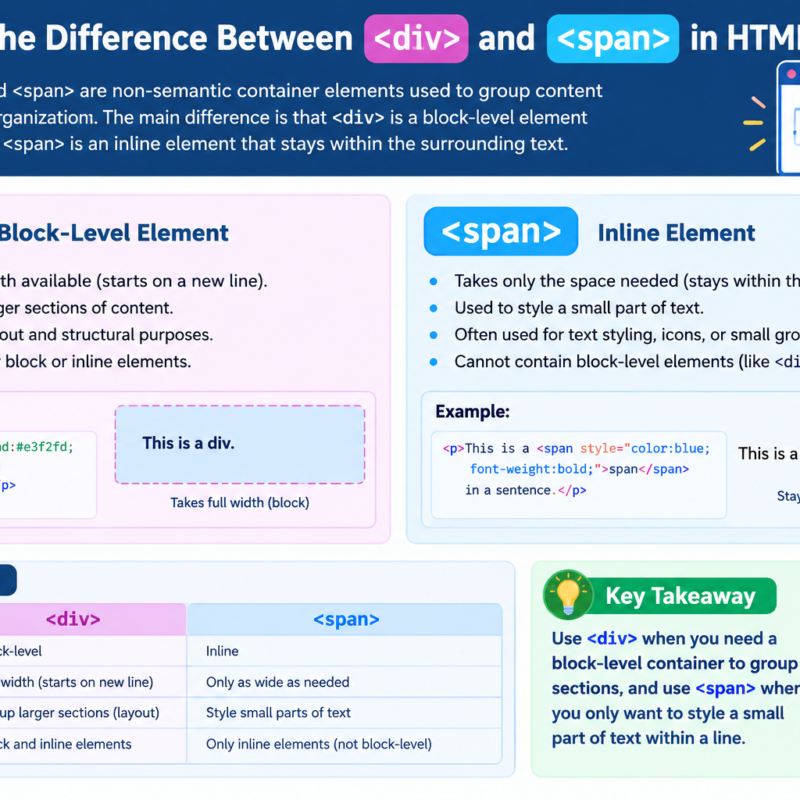Click the 'font-weight:bold;' code line
Viewport: 800px width, 800px height.
579,469
